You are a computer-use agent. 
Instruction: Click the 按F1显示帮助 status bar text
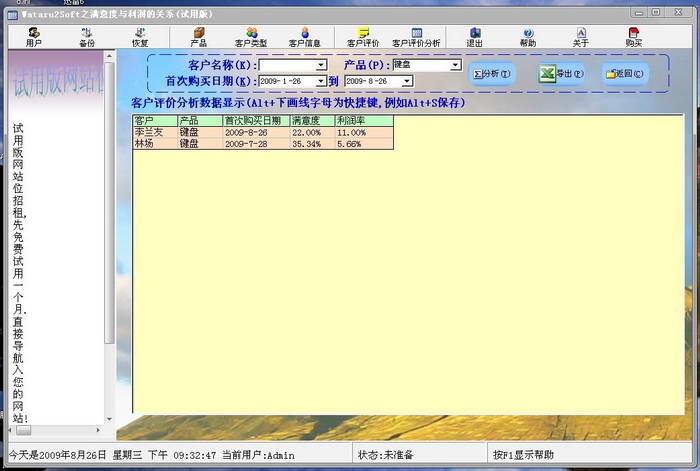[523, 455]
